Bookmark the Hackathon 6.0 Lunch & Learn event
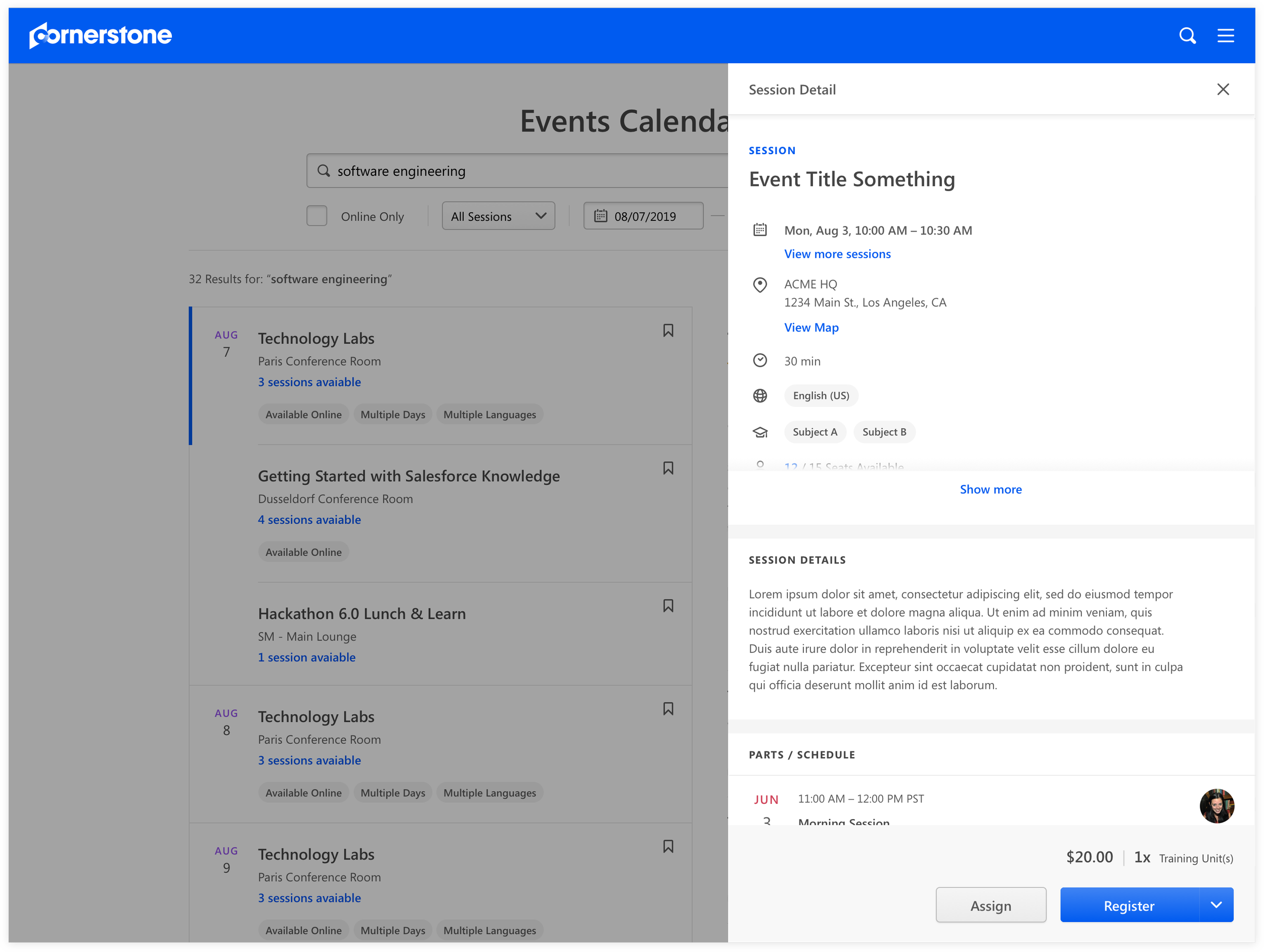Image resolution: width=1264 pixels, height=952 pixels. click(x=667, y=606)
